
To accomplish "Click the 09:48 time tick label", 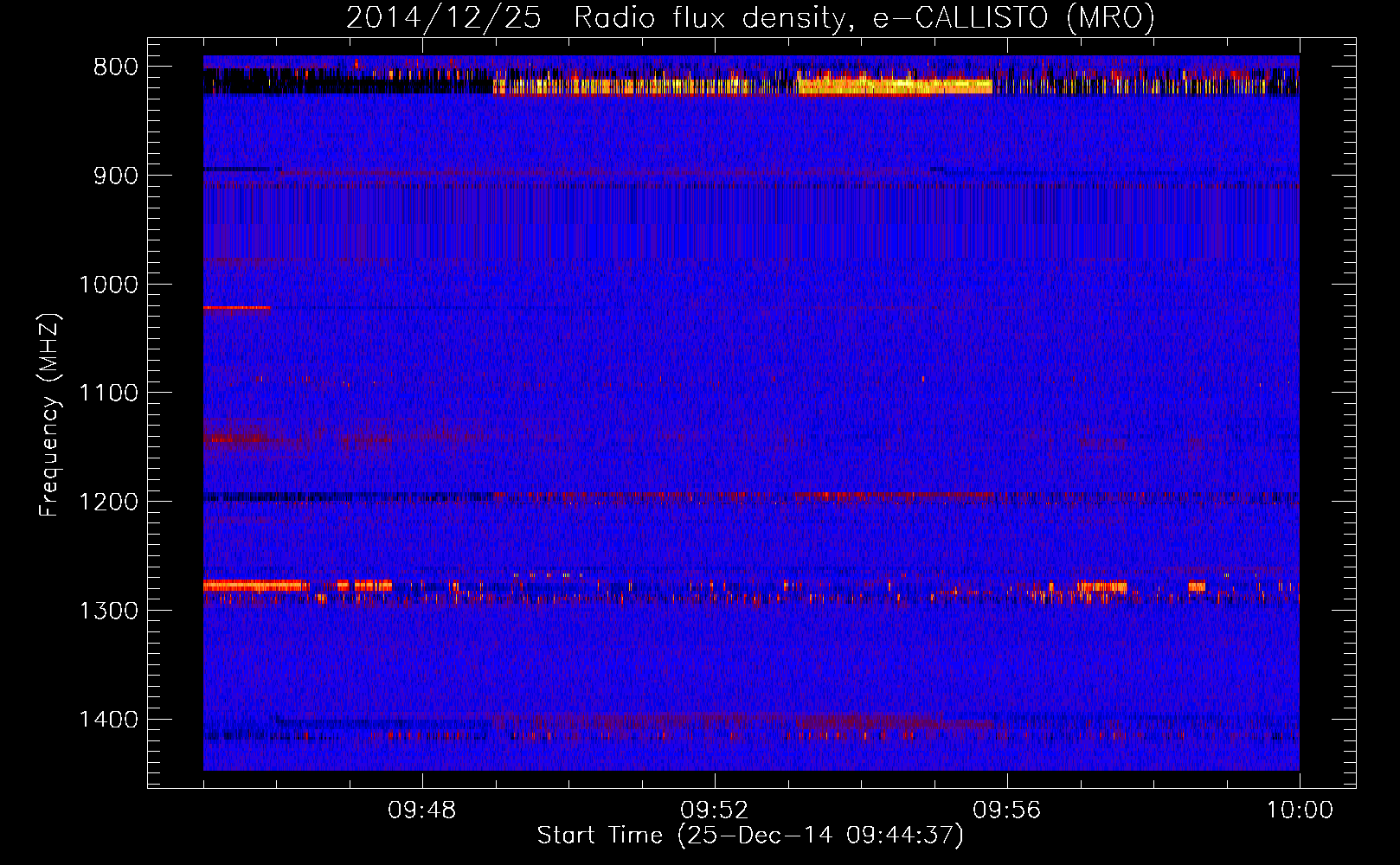I will pos(422,811).
